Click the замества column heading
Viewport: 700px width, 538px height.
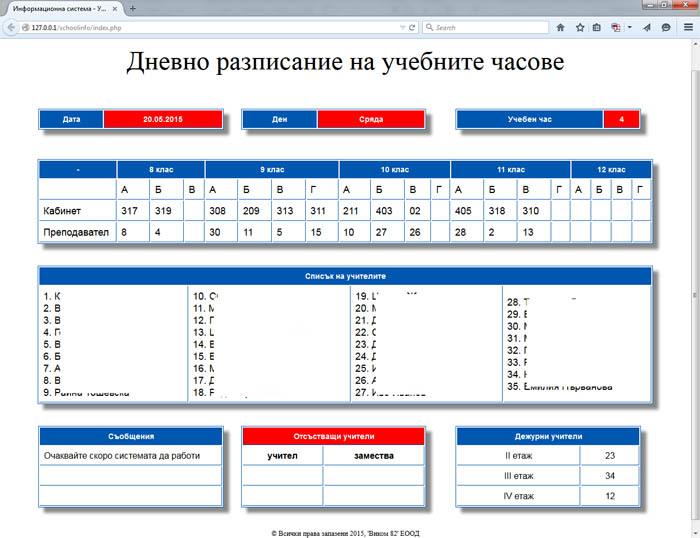(374, 456)
